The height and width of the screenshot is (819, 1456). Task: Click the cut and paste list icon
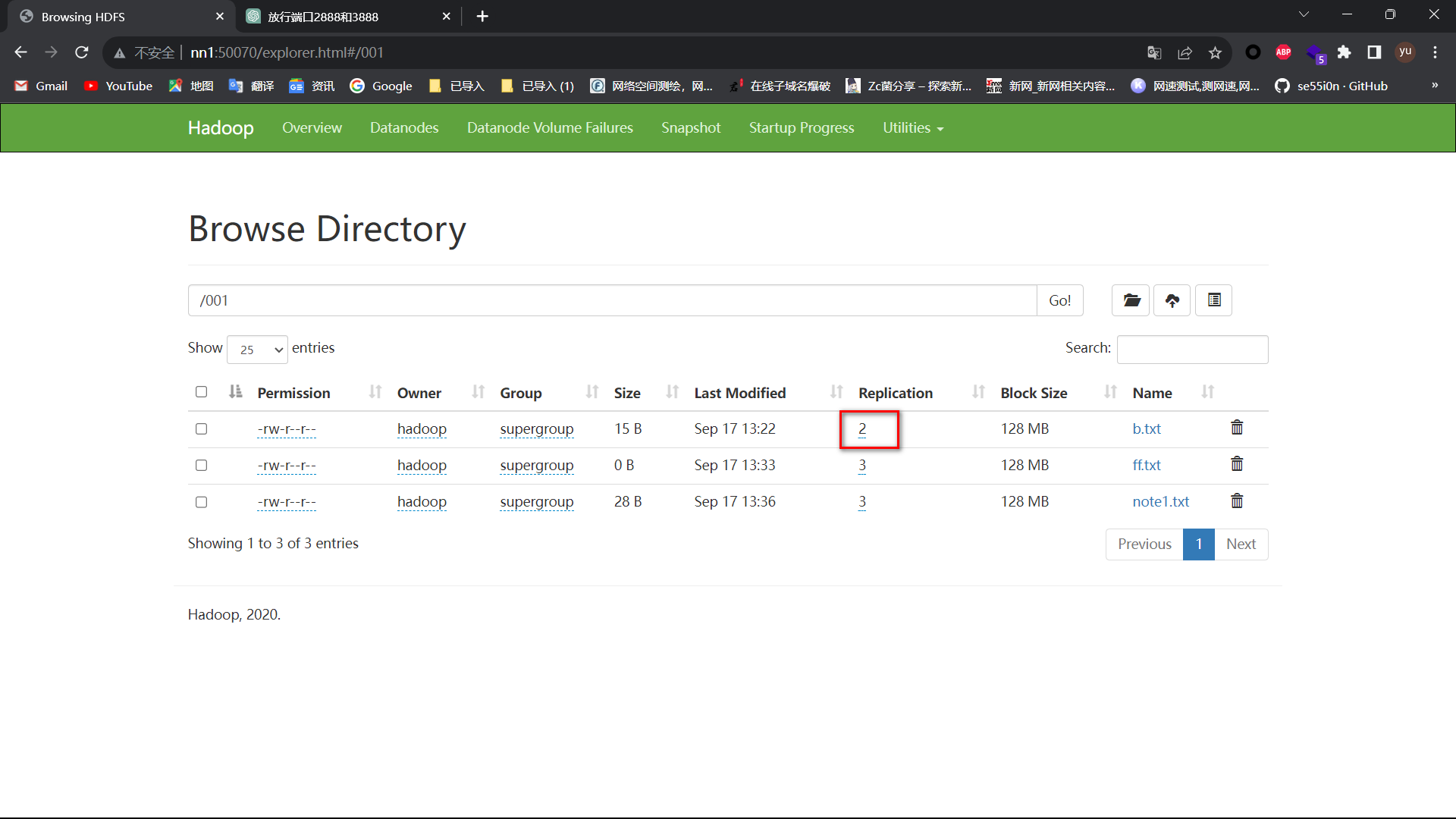pyautogui.click(x=1213, y=300)
